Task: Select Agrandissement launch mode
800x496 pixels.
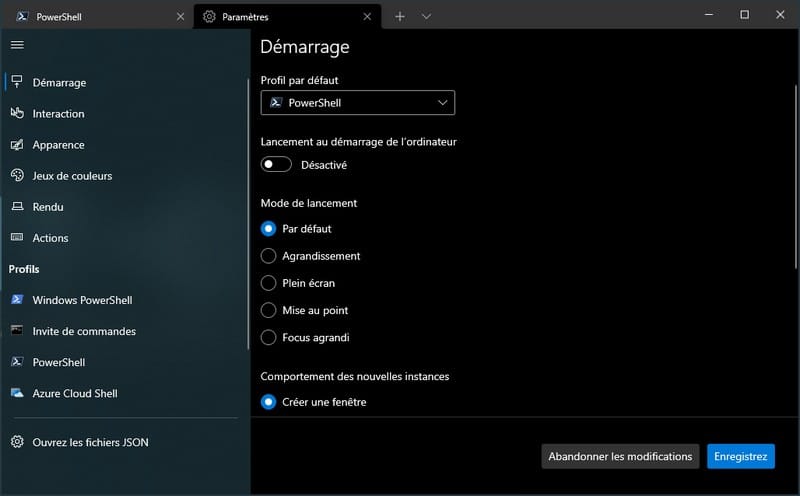Action: [x=268, y=256]
